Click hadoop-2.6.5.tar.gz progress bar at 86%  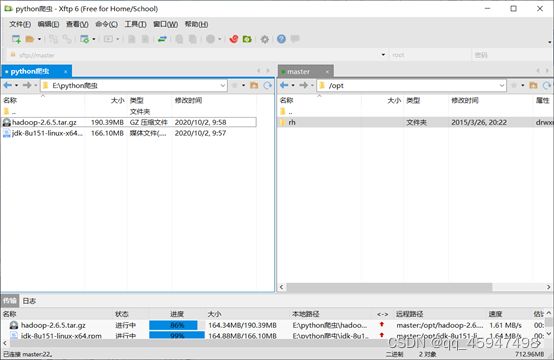[x=177, y=325]
